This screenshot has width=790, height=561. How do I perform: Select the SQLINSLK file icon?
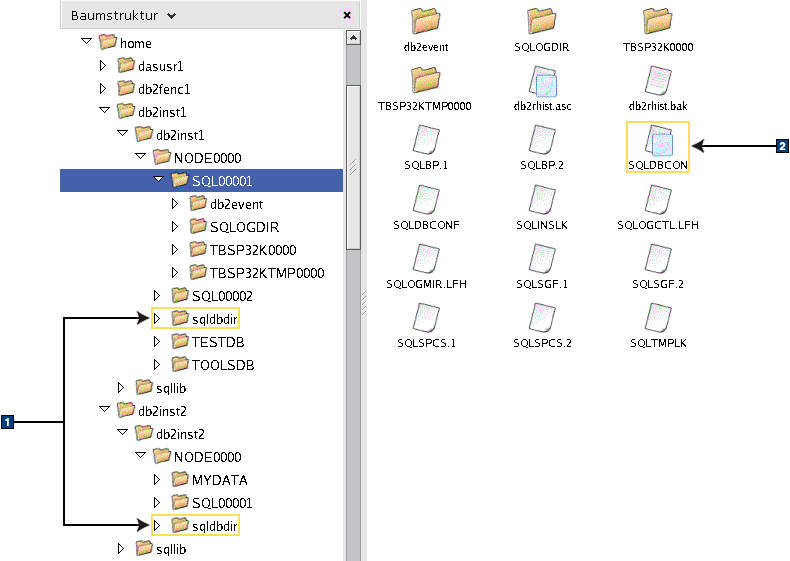[542, 199]
